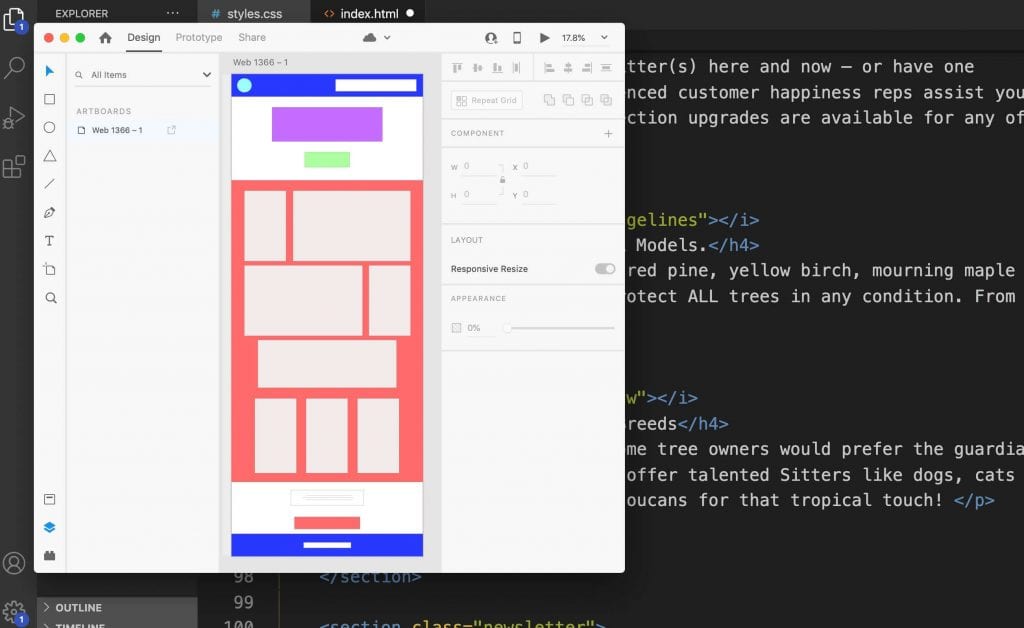This screenshot has height=628, width=1024.
Task: Add a component with plus button
Action: point(608,133)
